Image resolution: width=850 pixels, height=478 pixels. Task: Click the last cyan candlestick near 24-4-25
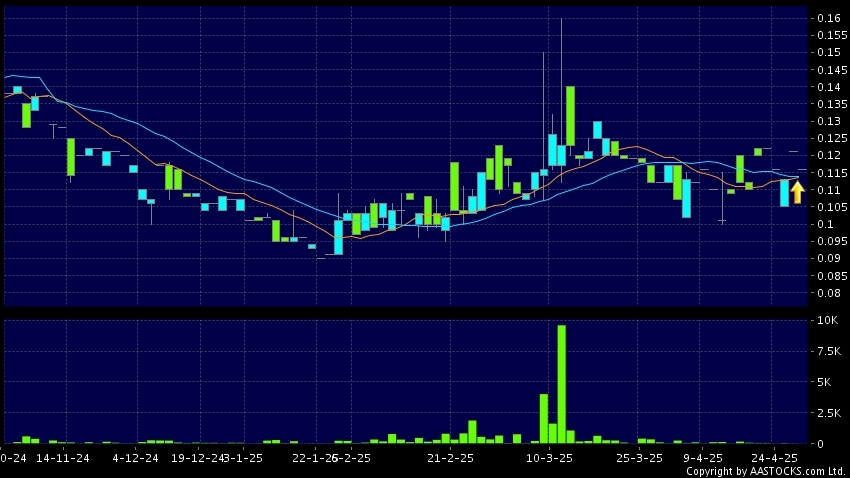pyautogui.click(x=784, y=193)
